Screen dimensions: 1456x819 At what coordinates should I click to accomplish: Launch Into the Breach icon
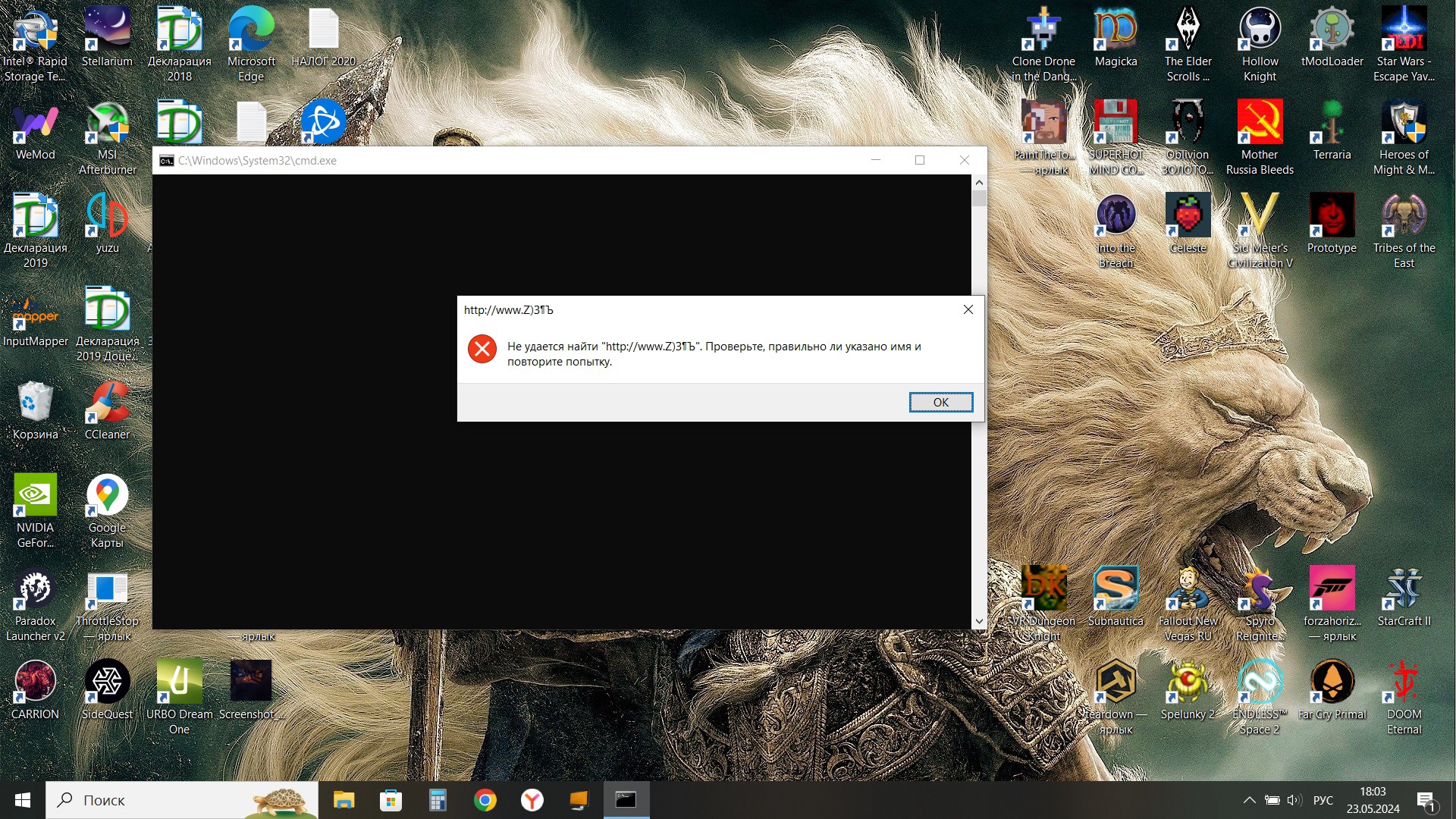click(1116, 231)
